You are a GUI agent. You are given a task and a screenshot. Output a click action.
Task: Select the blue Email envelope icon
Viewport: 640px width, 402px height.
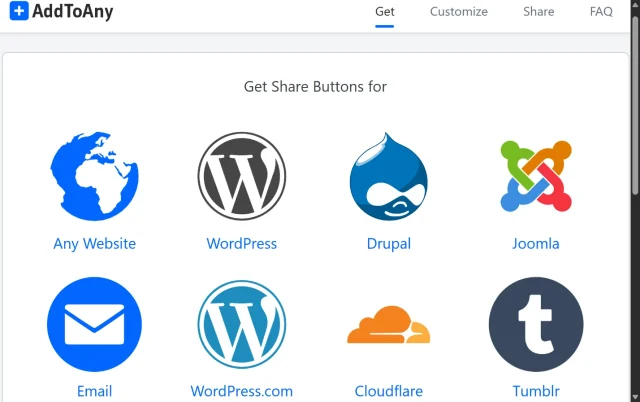click(x=94, y=324)
